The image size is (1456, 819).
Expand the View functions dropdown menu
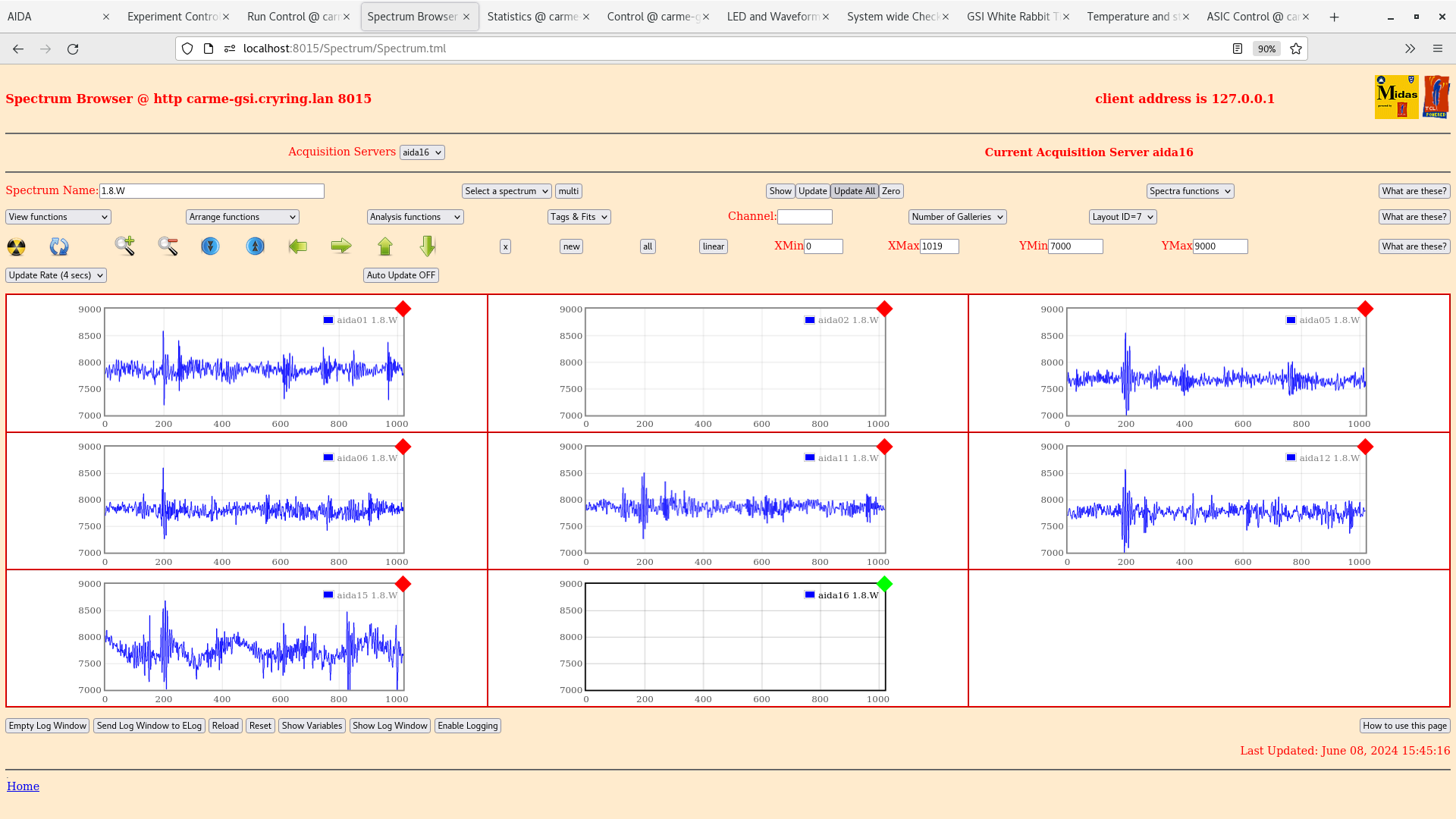(x=57, y=217)
